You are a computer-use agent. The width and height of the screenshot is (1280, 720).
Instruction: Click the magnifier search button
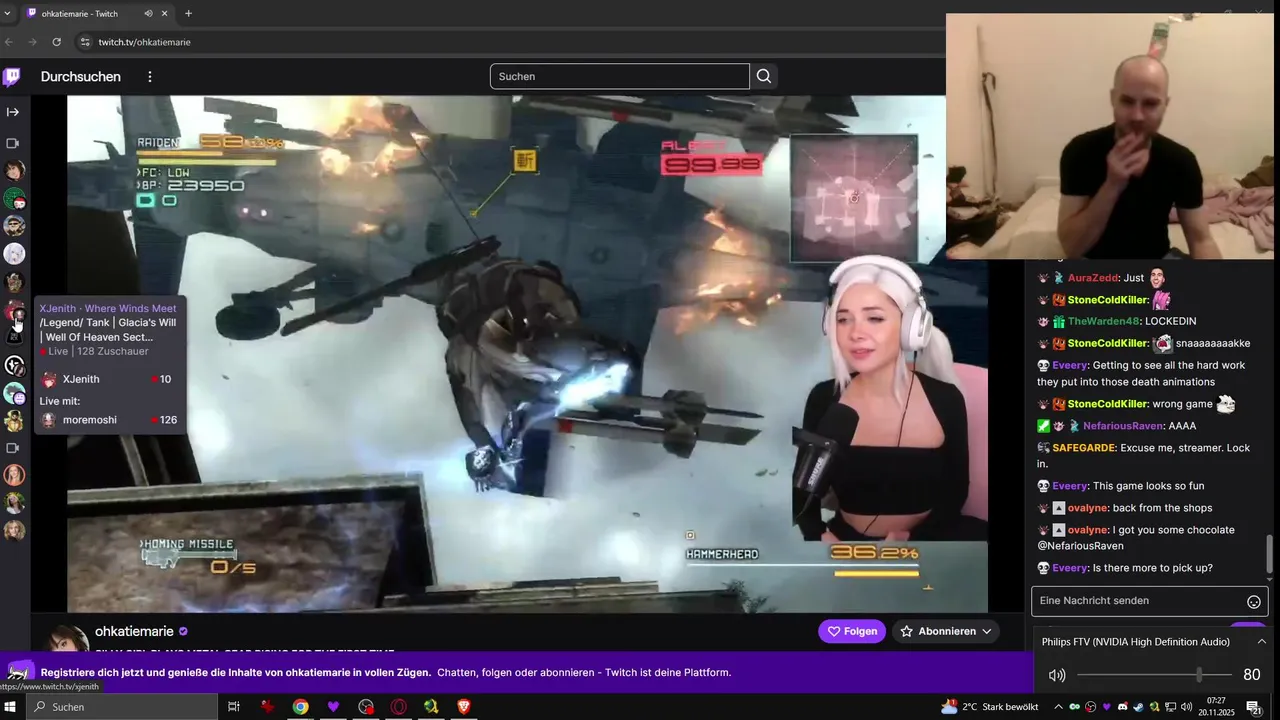pyautogui.click(x=764, y=76)
